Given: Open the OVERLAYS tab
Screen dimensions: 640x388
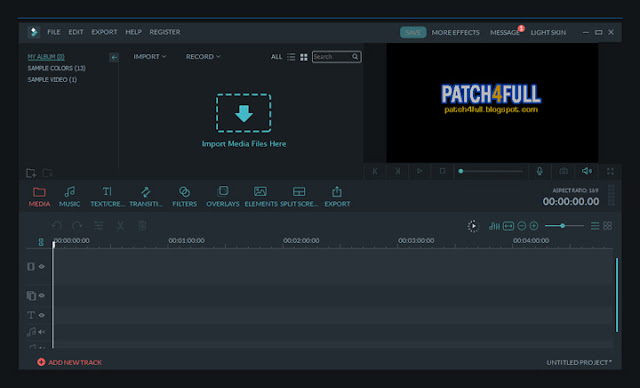Looking at the screenshot, I should coord(223,197).
